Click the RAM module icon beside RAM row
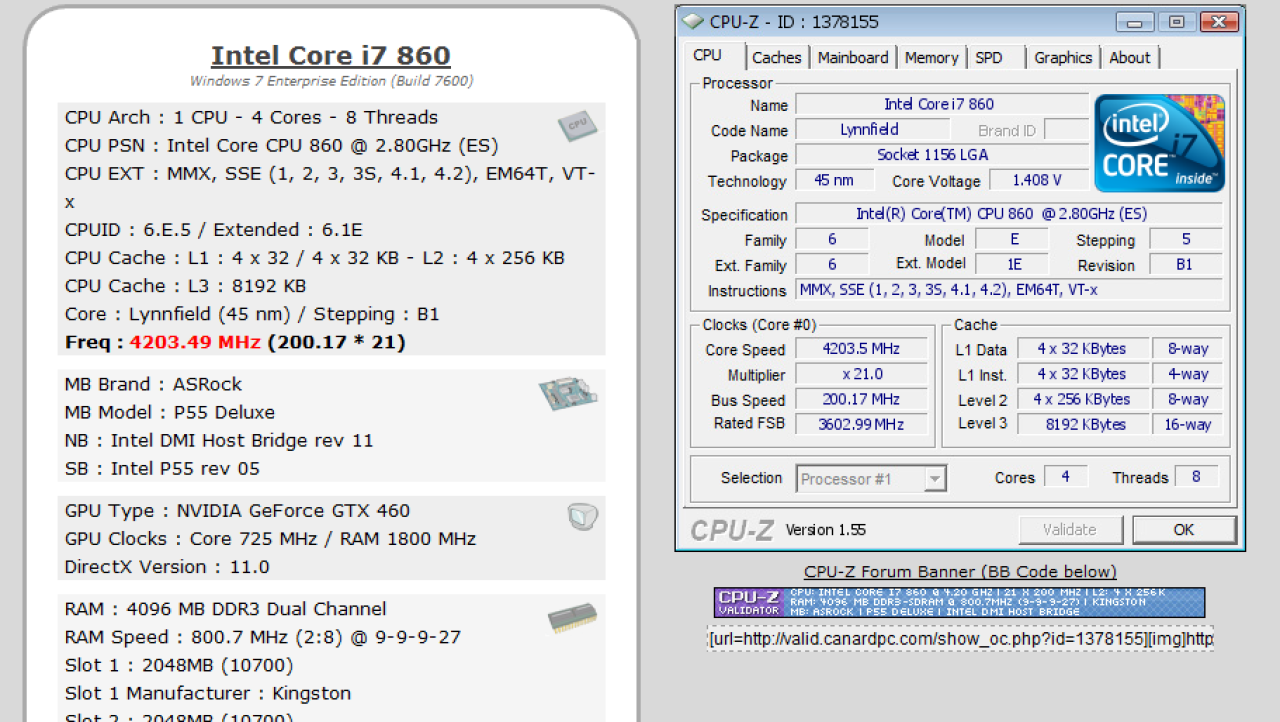This screenshot has width=1280, height=722. click(572, 619)
